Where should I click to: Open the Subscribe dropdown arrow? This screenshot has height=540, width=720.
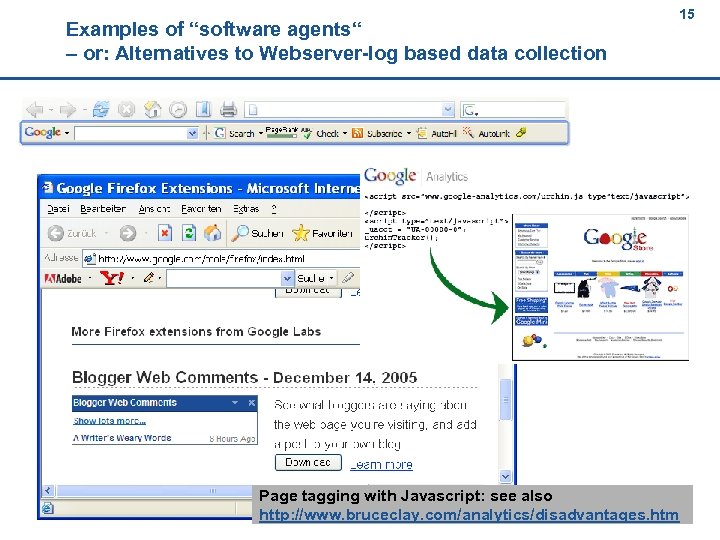click(x=408, y=133)
